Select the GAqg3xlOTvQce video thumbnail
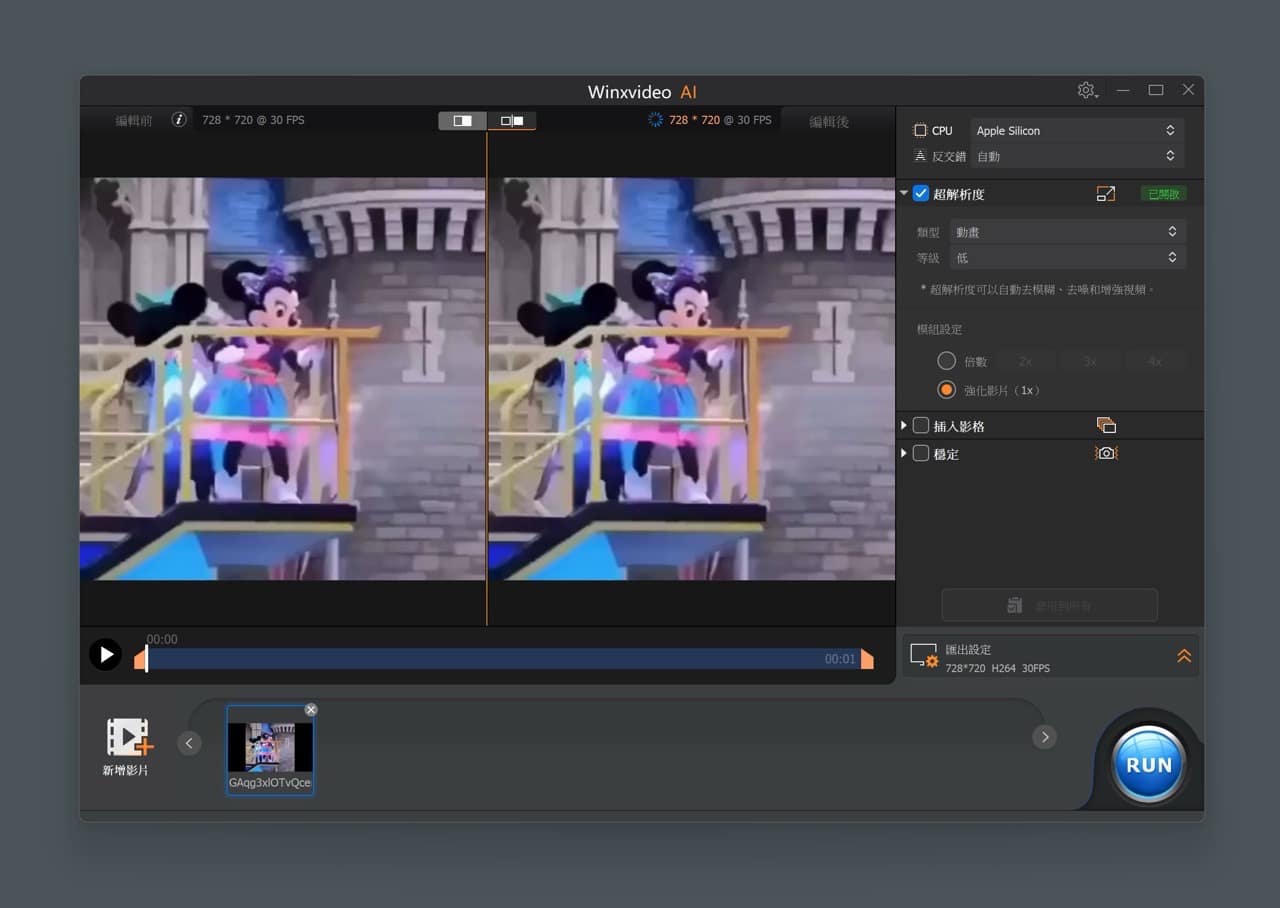The height and width of the screenshot is (908, 1280). (270, 750)
